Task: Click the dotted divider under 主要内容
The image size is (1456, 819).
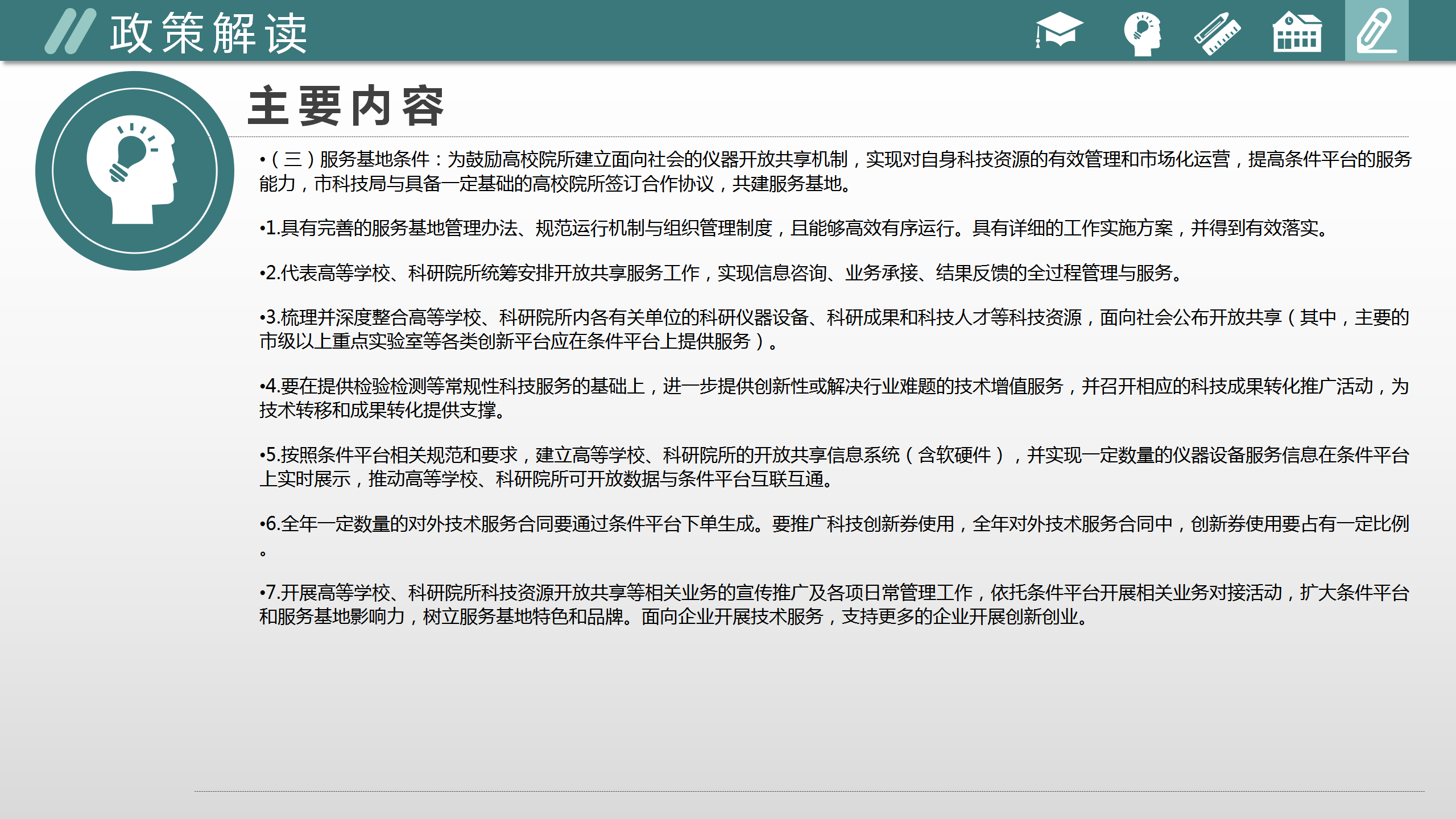Action: (819, 136)
